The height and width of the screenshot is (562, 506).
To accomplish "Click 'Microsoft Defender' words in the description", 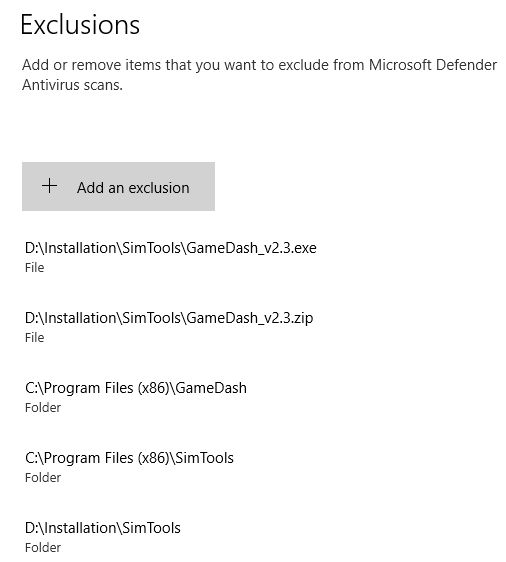I will pyautogui.click(x=433, y=65).
